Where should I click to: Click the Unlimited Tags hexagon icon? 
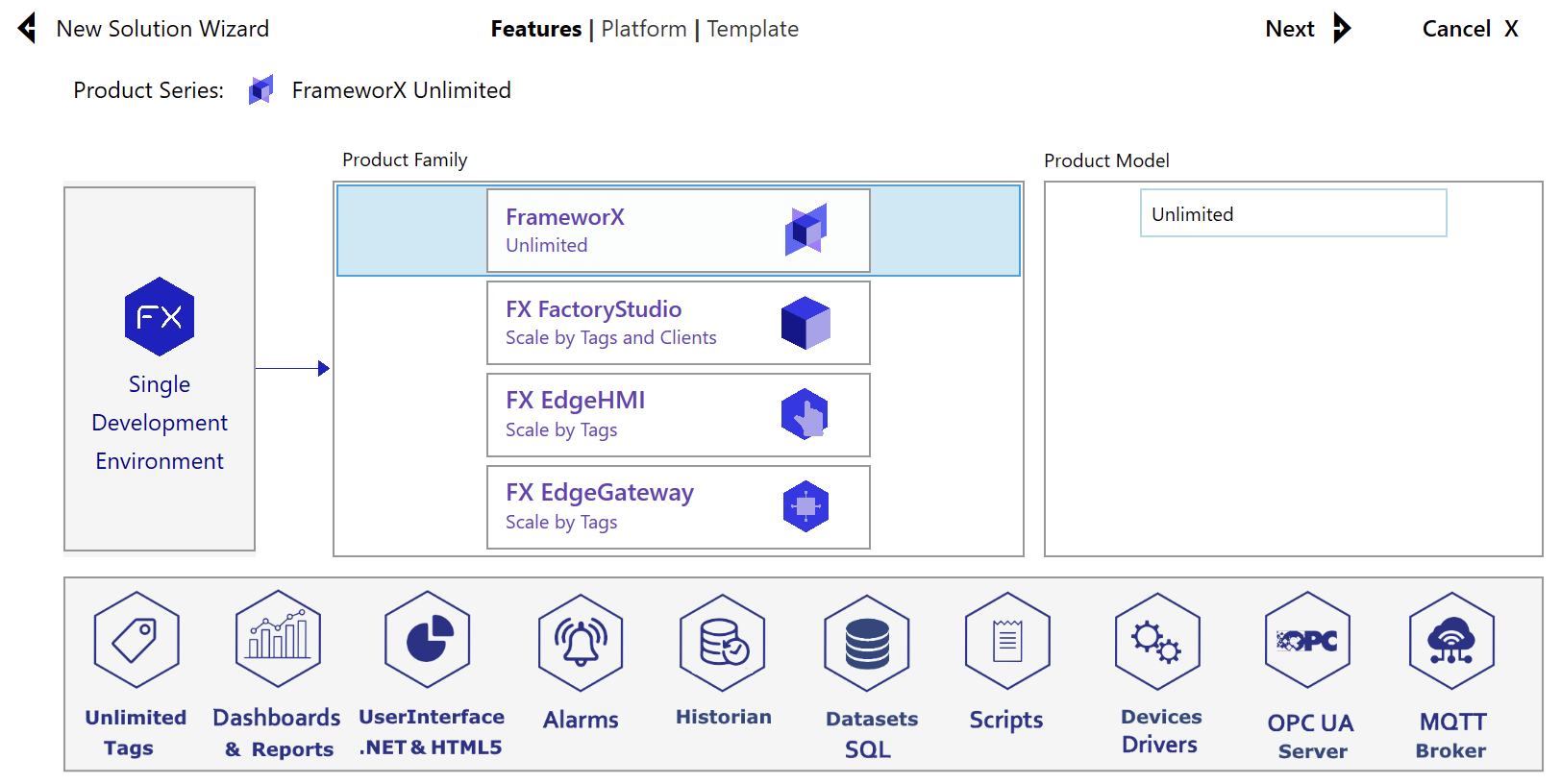click(x=136, y=640)
